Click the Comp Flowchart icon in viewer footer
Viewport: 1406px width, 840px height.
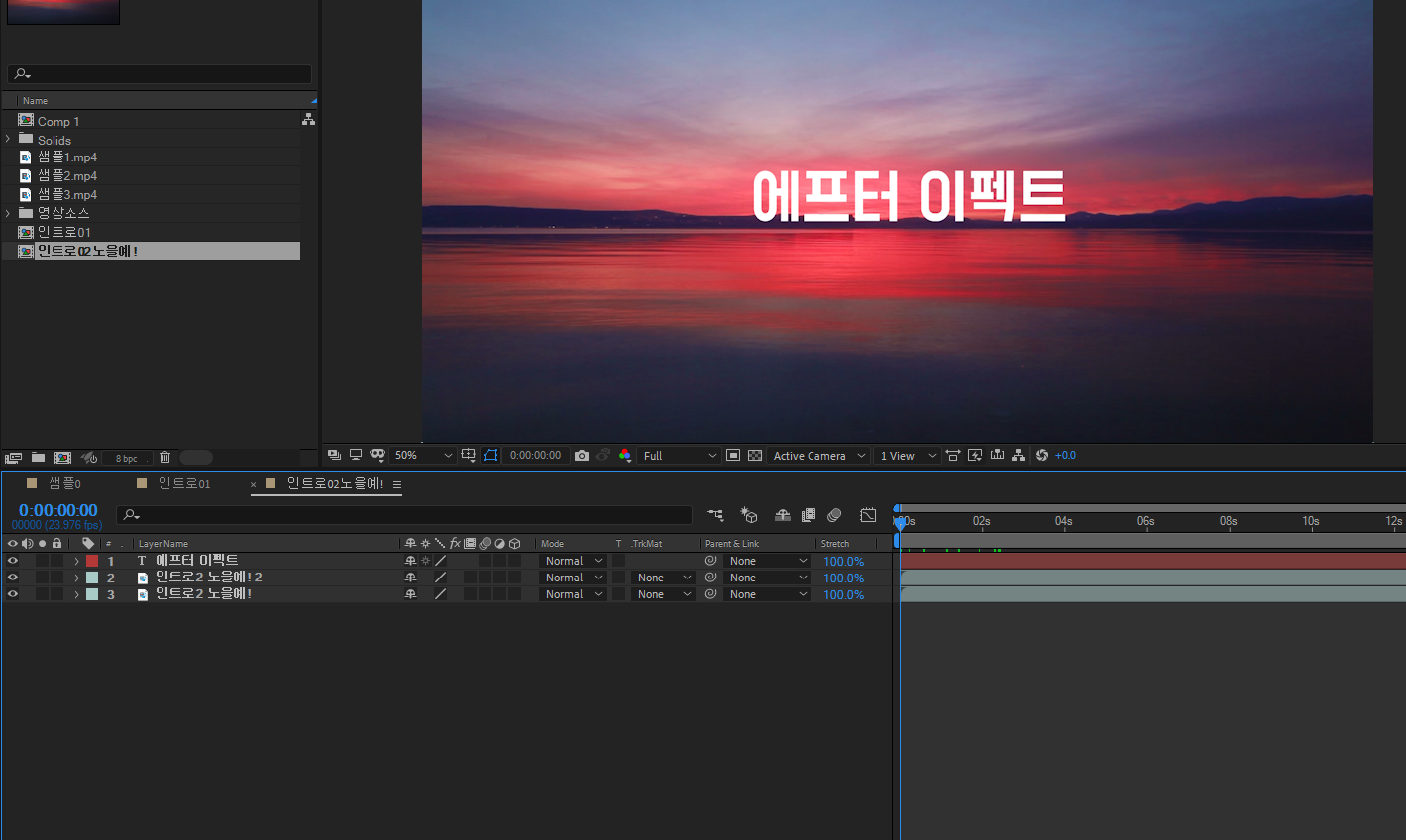click(x=1019, y=455)
